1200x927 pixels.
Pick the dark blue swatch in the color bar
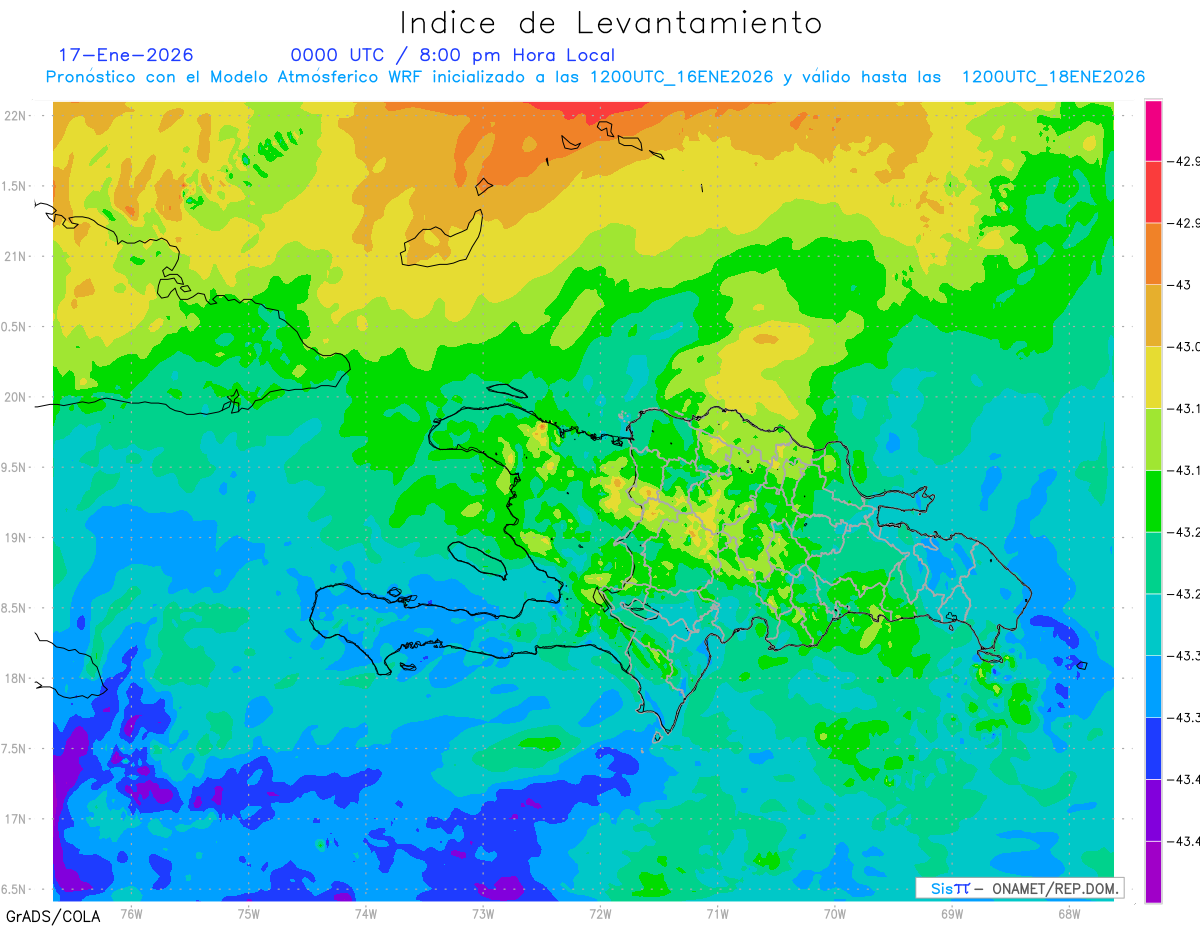(1153, 748)
